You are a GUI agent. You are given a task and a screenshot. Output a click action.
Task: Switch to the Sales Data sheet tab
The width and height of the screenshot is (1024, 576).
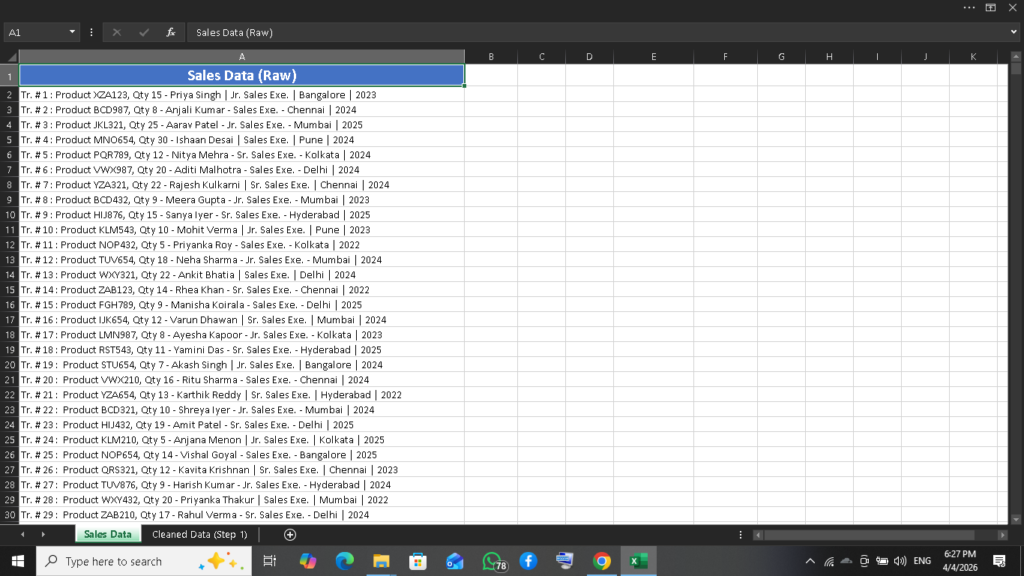[x=108, y=534]
